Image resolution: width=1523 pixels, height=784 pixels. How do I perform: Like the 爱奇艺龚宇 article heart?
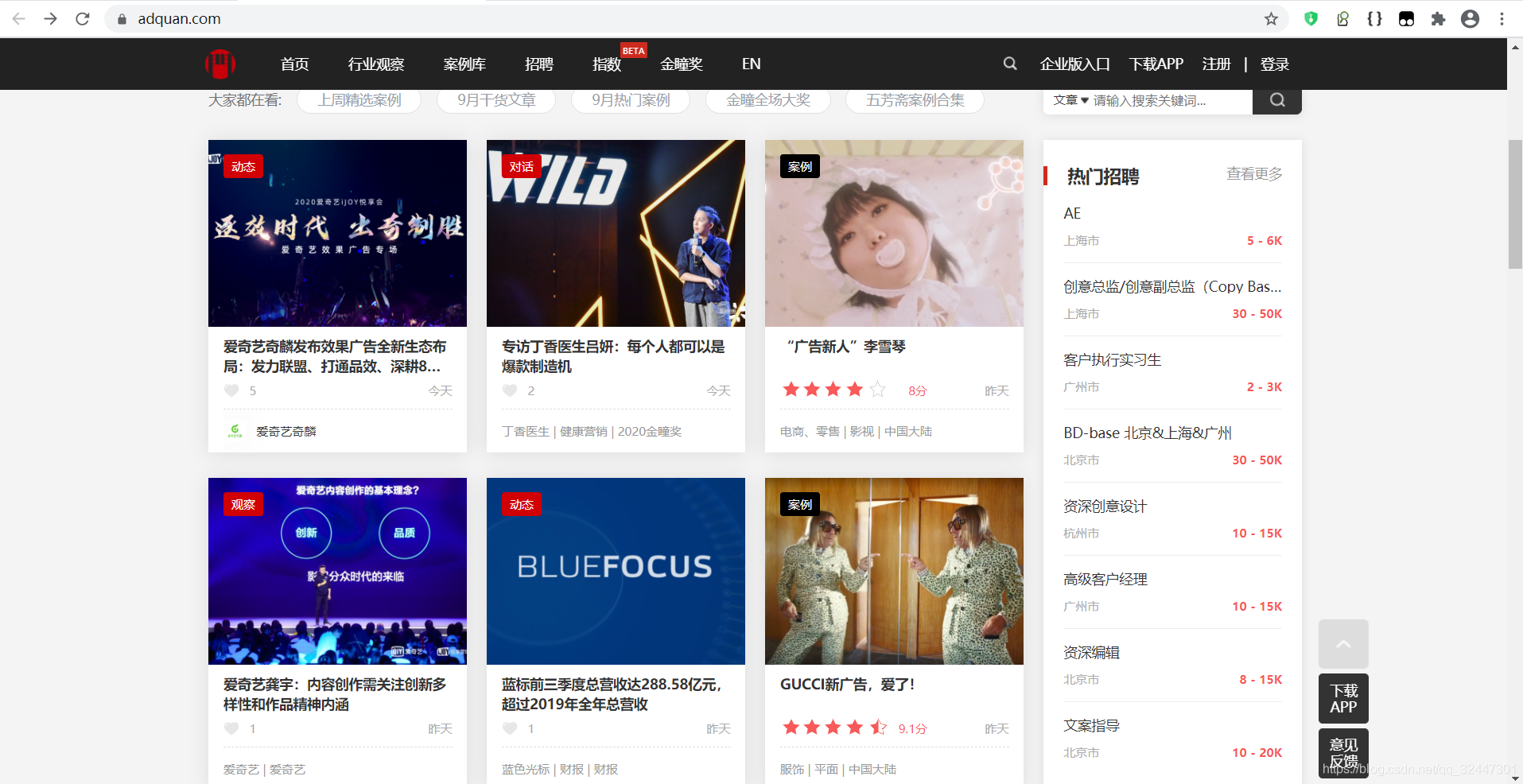point(231,728)
